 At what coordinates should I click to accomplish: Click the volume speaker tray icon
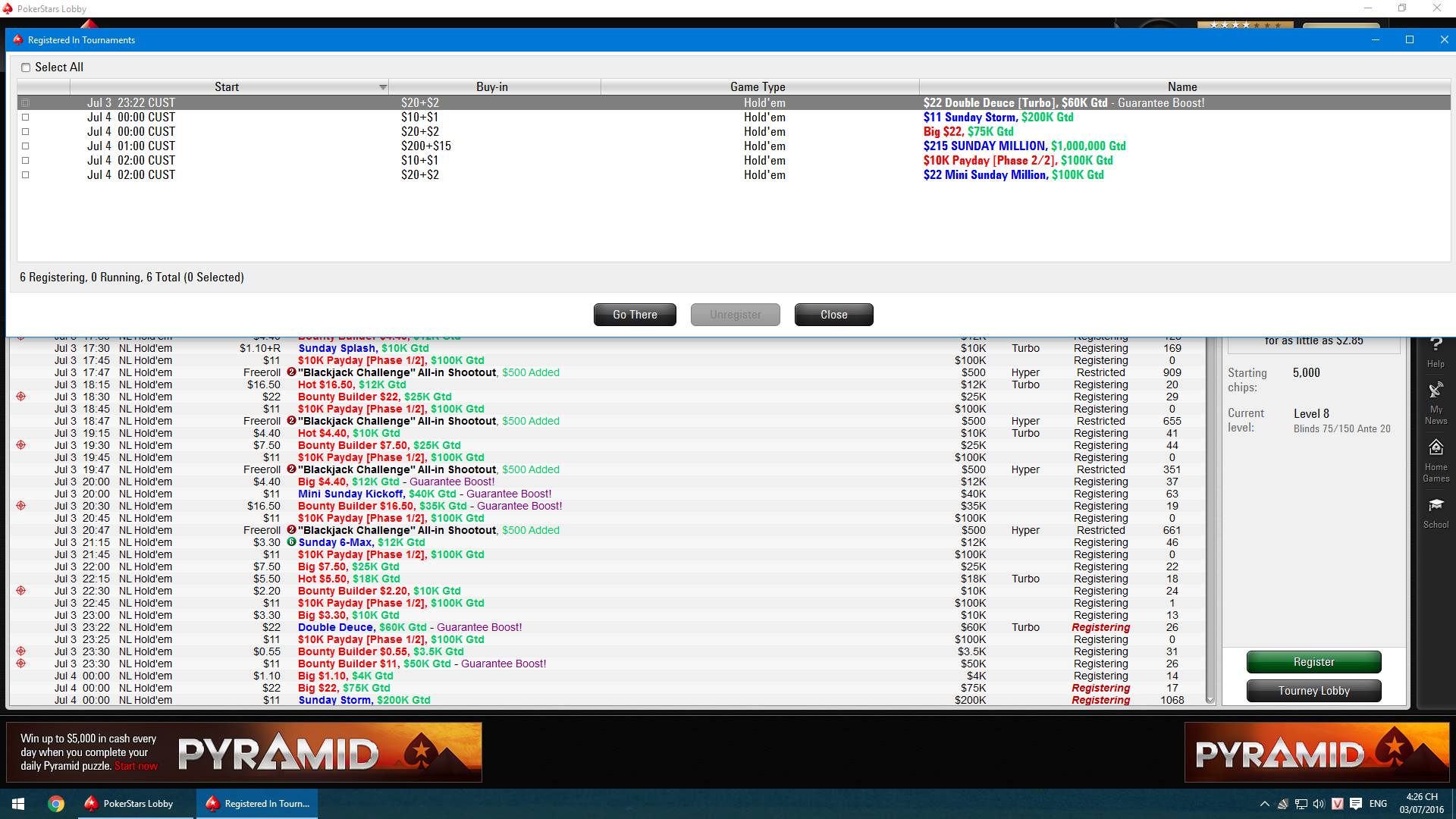(x=1319, y=804)
